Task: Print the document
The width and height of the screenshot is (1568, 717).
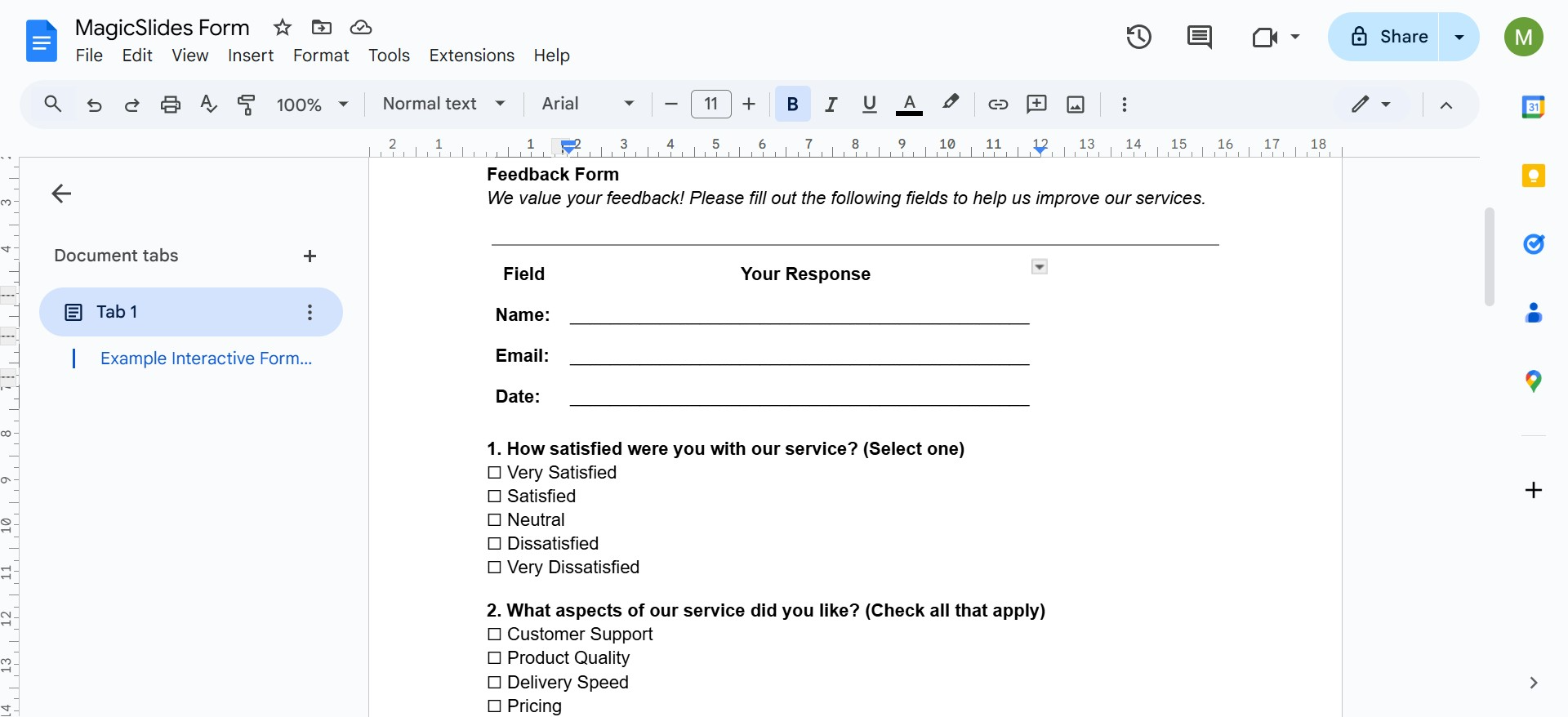Action: (x=171, y=105)
